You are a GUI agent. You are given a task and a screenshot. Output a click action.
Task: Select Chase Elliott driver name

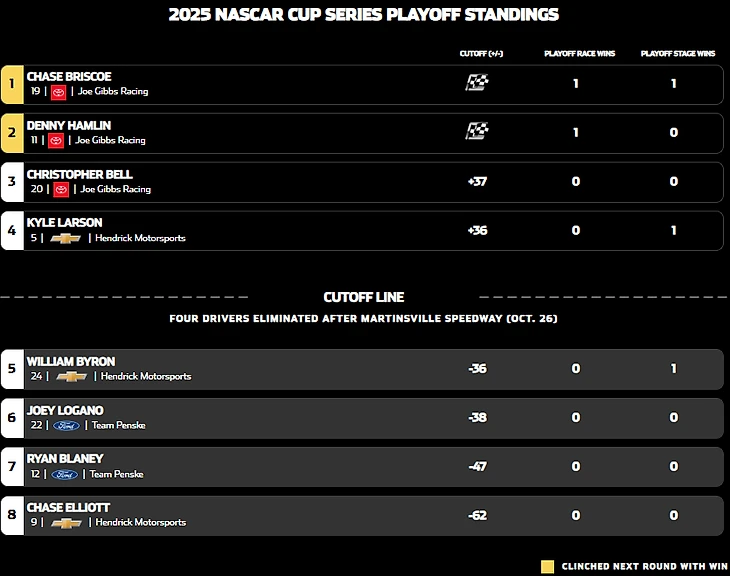(x=68, y=508)
